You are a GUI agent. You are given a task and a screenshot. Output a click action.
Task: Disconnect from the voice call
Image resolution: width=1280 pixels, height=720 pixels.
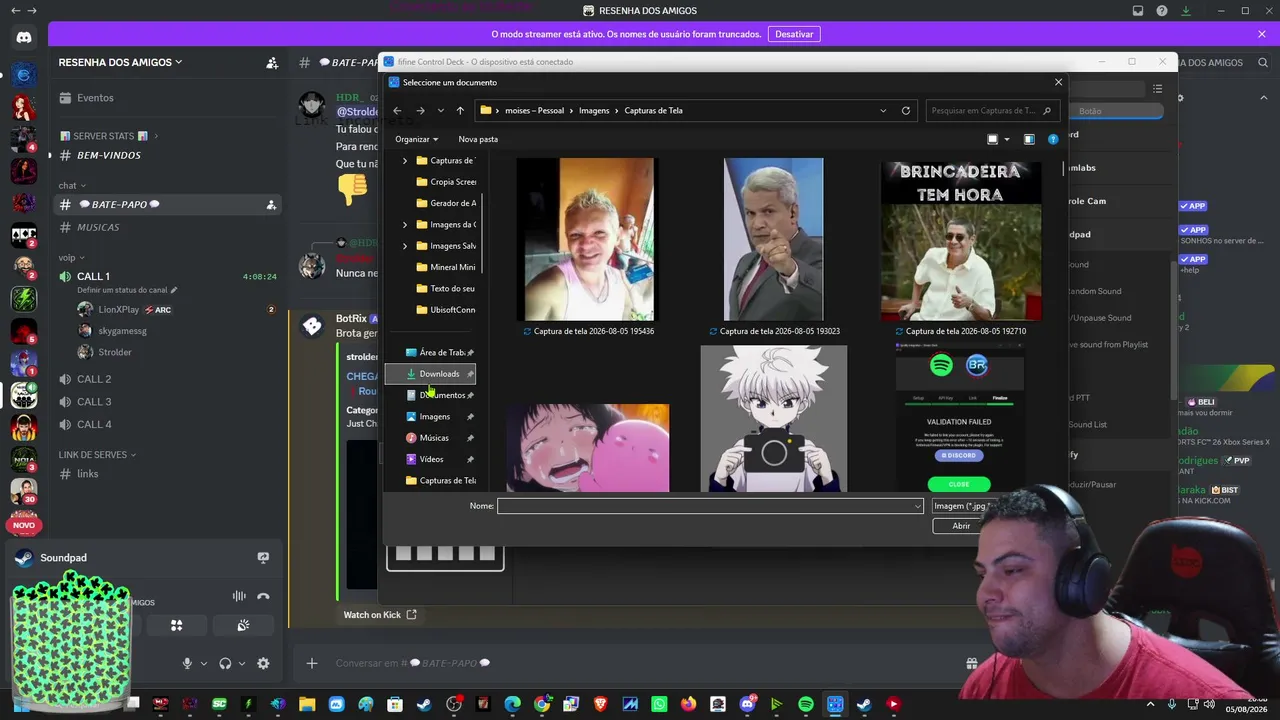tap(263, 597)
